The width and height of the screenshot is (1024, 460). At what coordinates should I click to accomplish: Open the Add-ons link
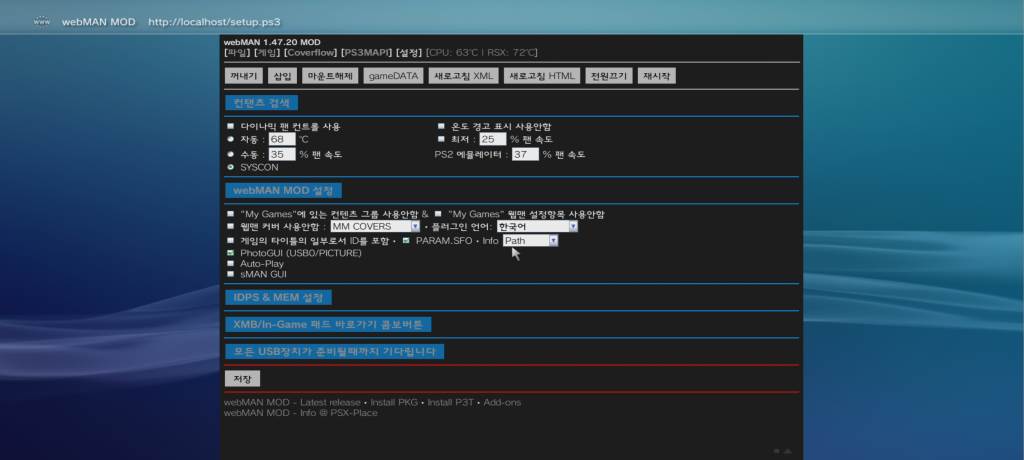[502, 402]
